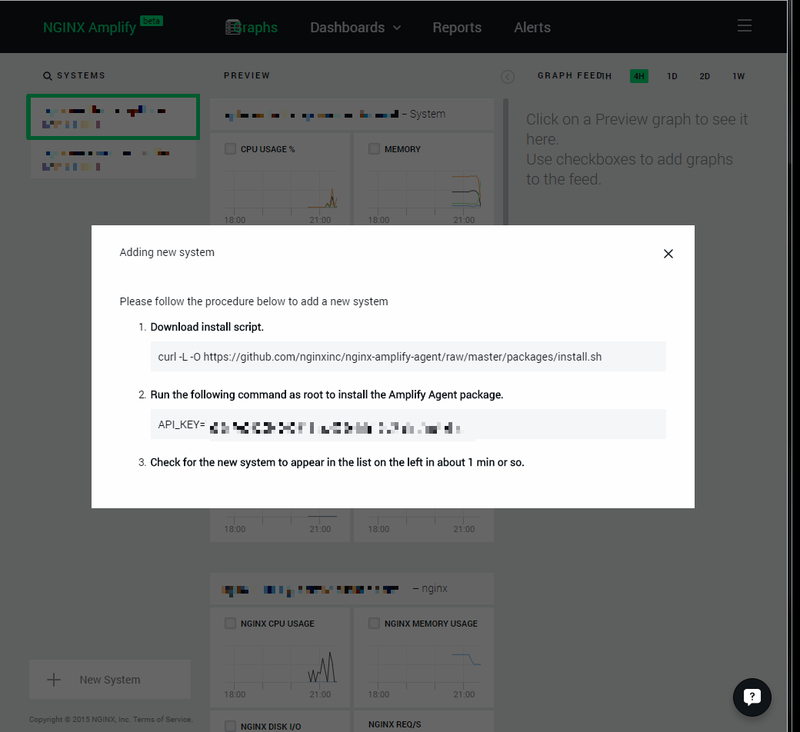This screenshot has width=800, height=732.
Task: Close the Adding new system dialog
Action: [668, 254]
